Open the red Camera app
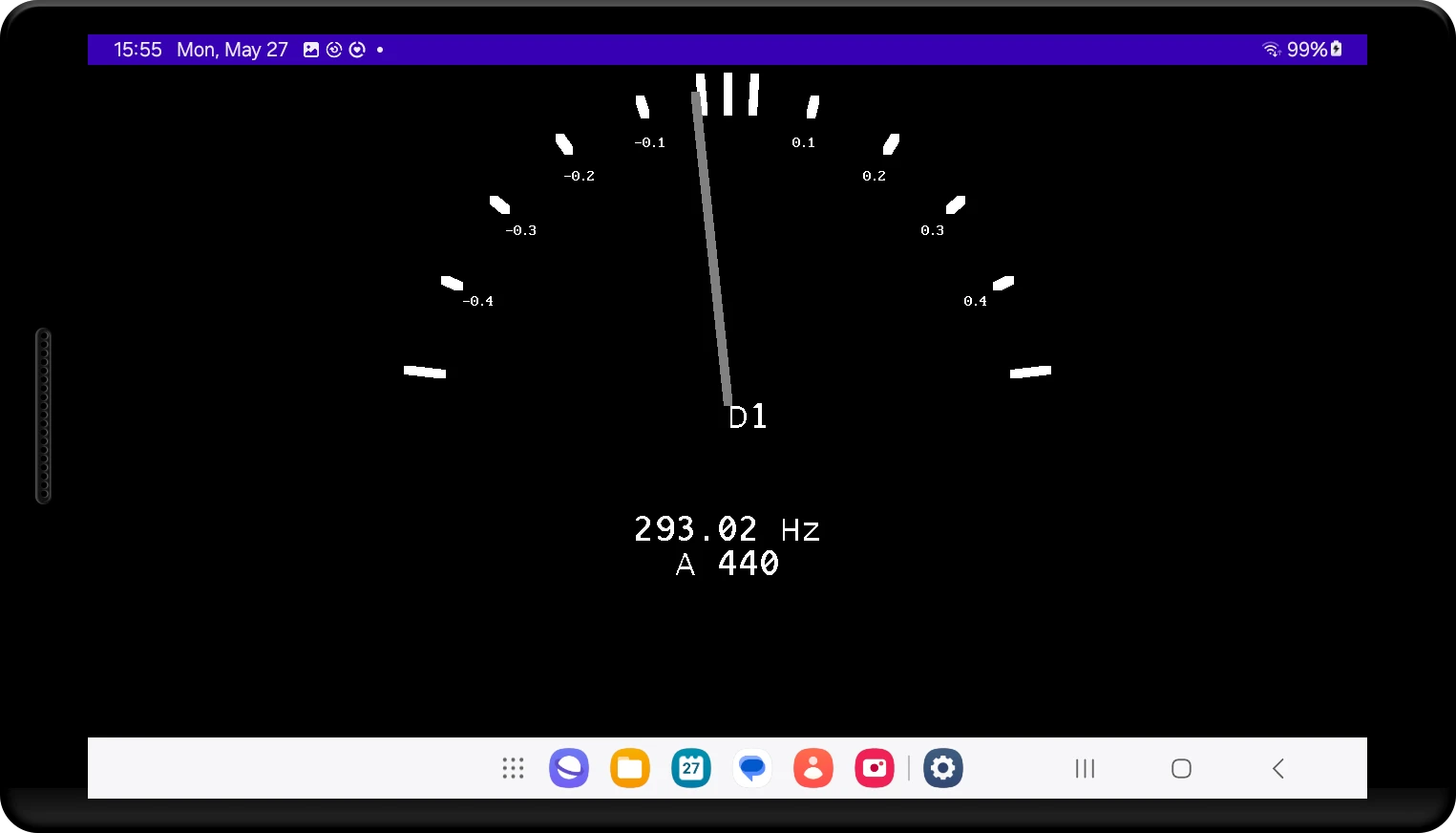 [875, 768]
